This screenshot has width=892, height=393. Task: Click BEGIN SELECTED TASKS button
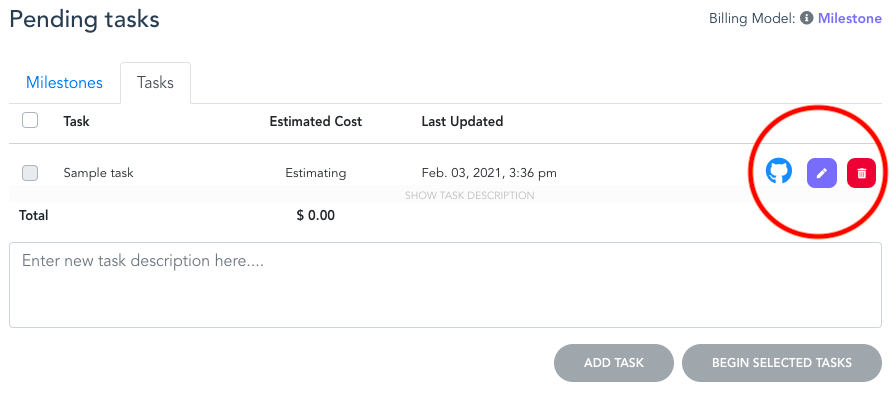click(x=782, y=363)
